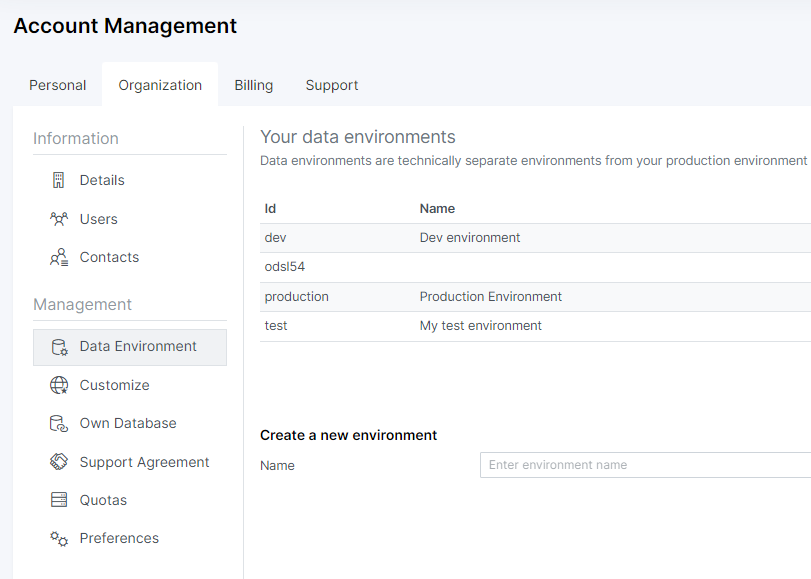
Task: Click the Details building icon
Action: tap(59, 180)
